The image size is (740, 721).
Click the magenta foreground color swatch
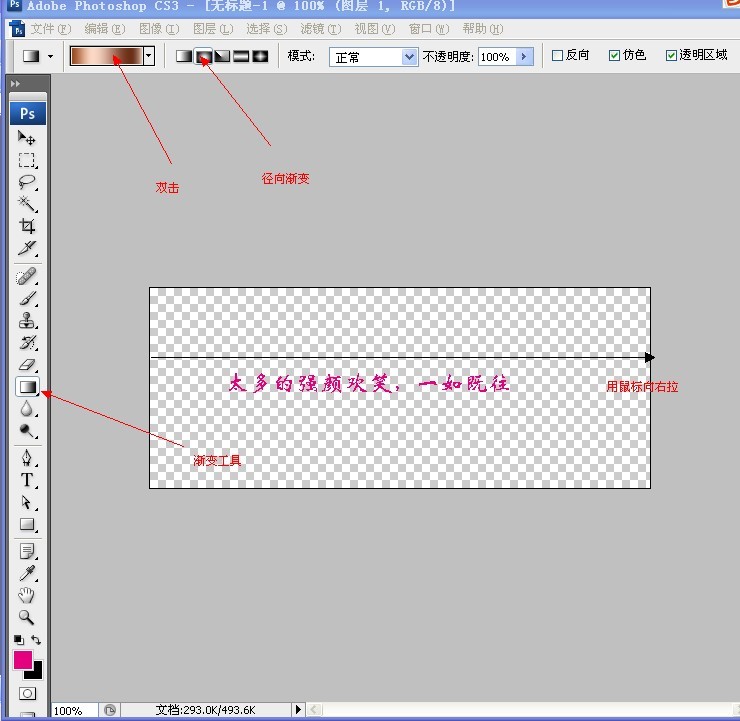click(x=23, y=660)
